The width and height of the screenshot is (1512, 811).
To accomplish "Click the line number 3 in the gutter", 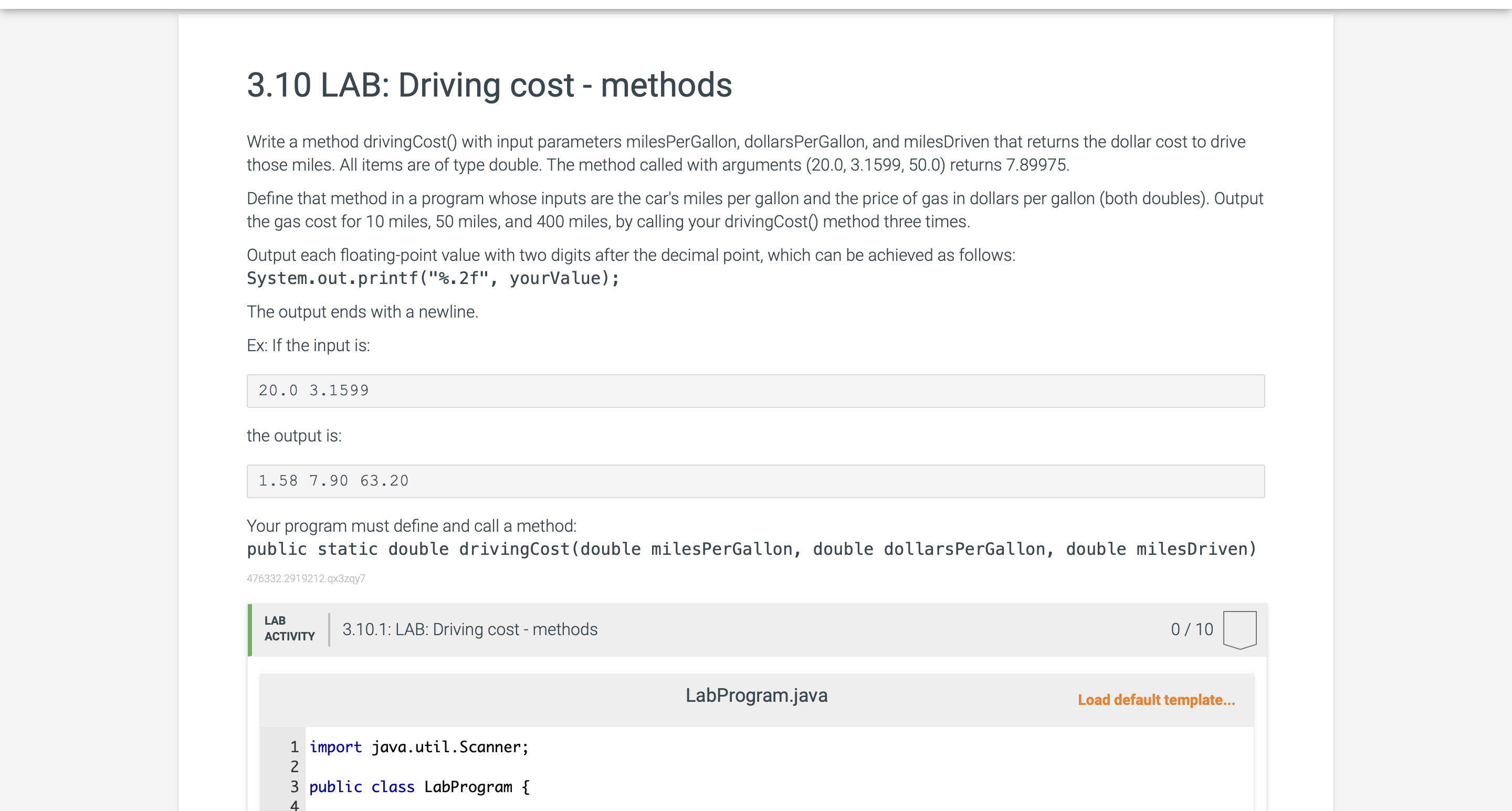I will (x=294, y=786).
